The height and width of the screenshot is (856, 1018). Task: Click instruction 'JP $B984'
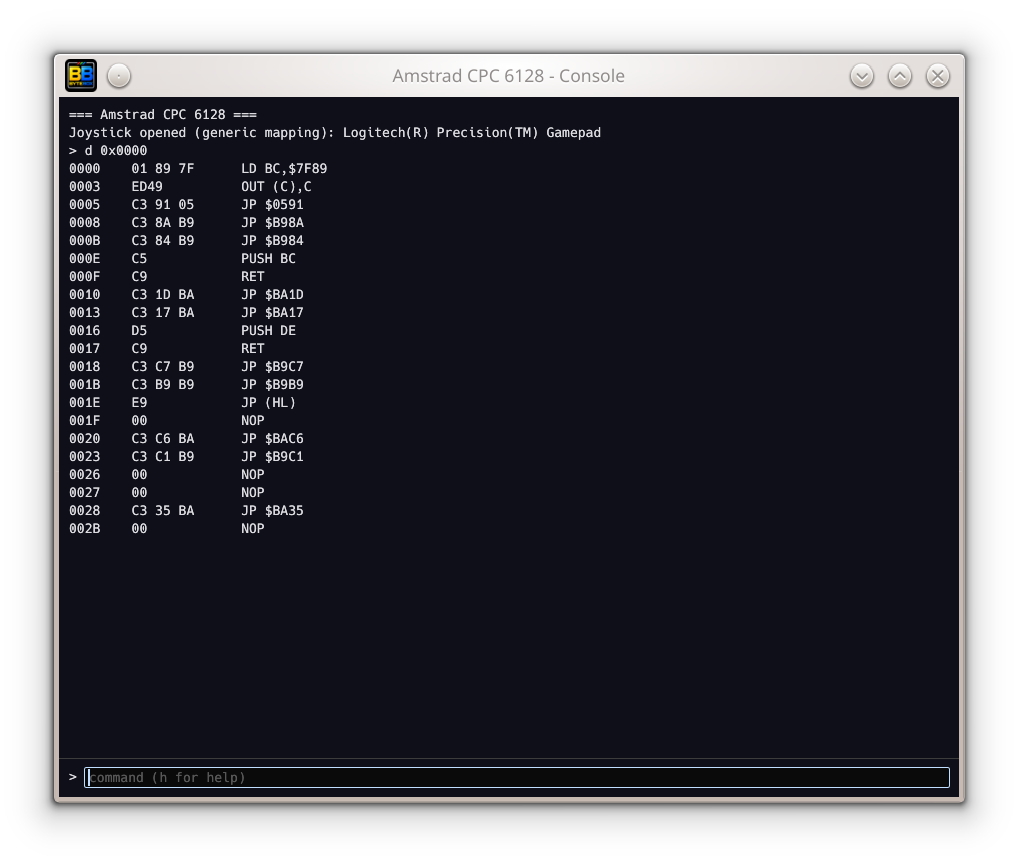(273, 241)
